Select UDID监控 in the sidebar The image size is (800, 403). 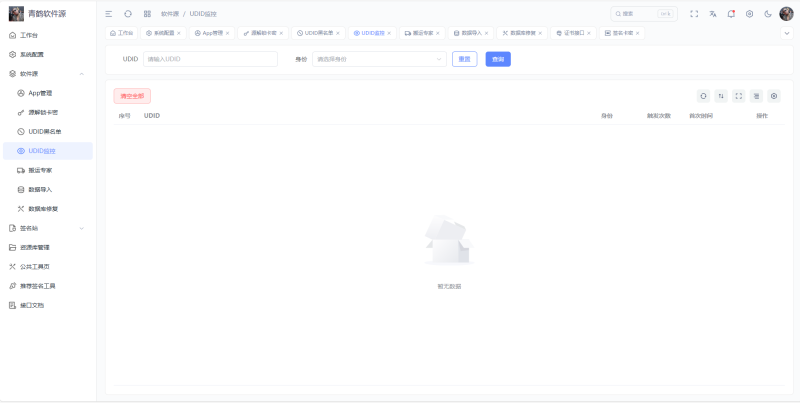tap(48, 151)
